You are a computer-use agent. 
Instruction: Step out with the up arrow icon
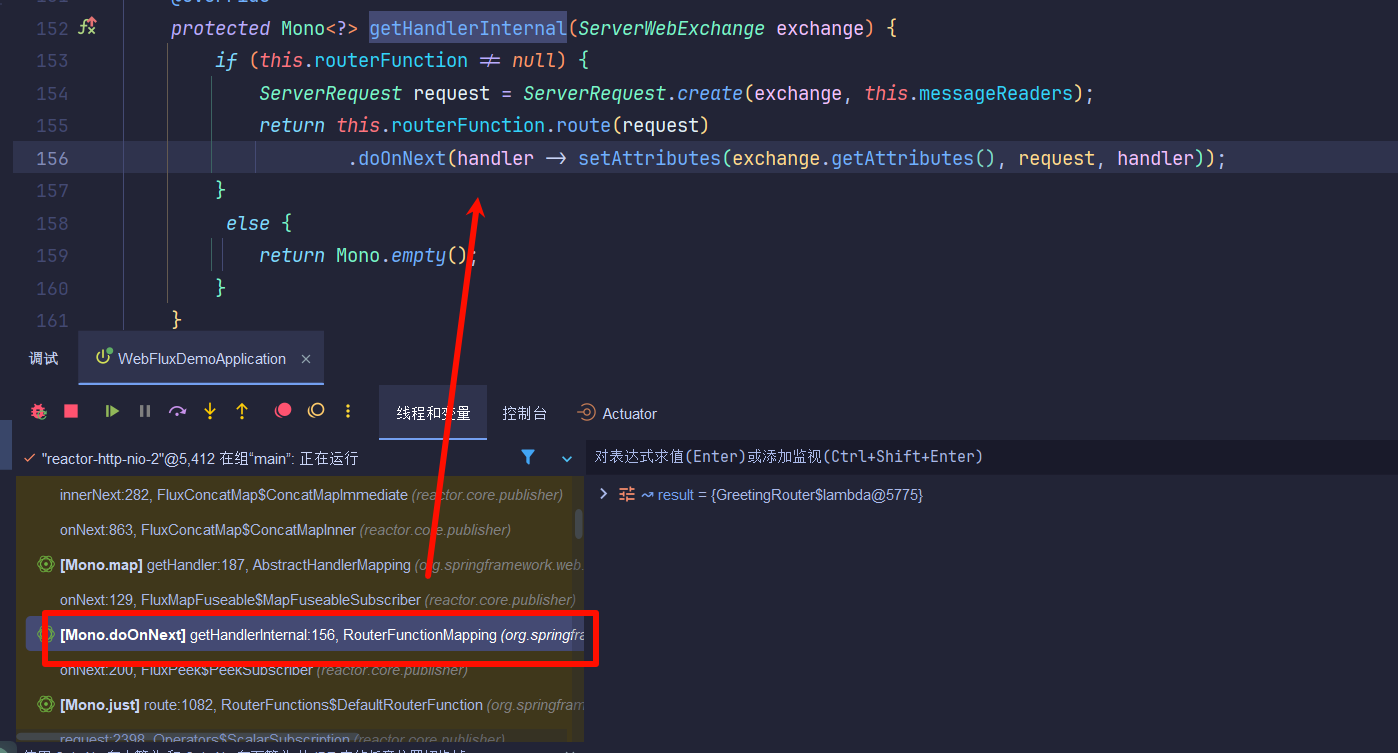pos(242,411)
